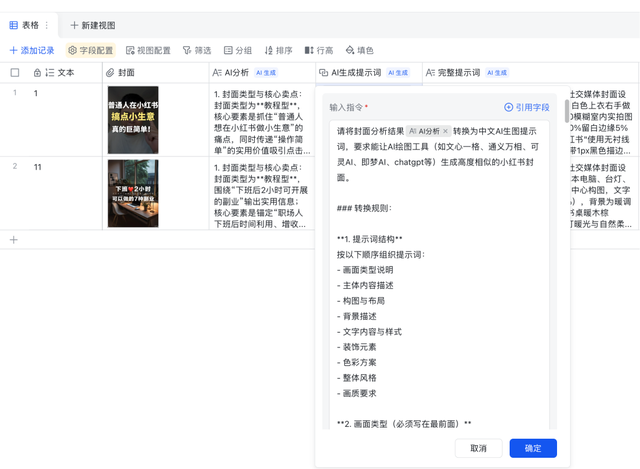Open the first row cover thumbnail
640x469 pixels.
point(133,120)
